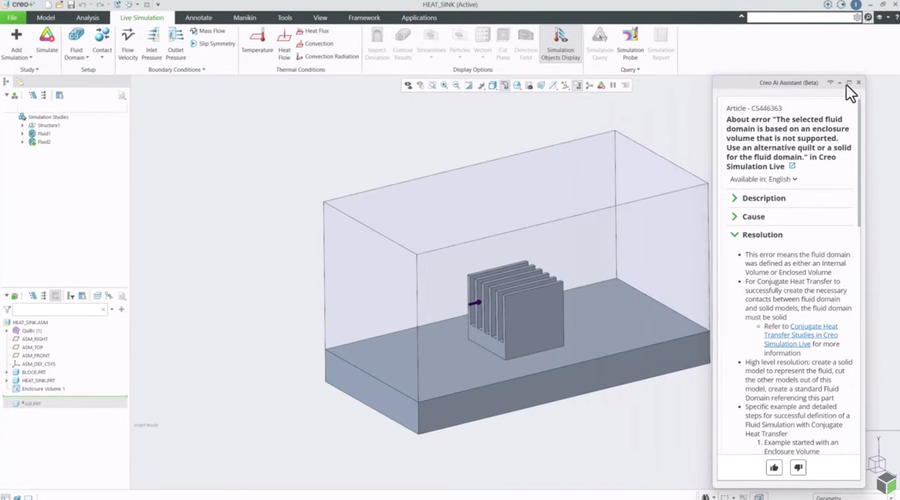The image size is (900, 500).
Task: Add a Heat Flux condition
Action: pyautogui.click(x=313, y=31)
